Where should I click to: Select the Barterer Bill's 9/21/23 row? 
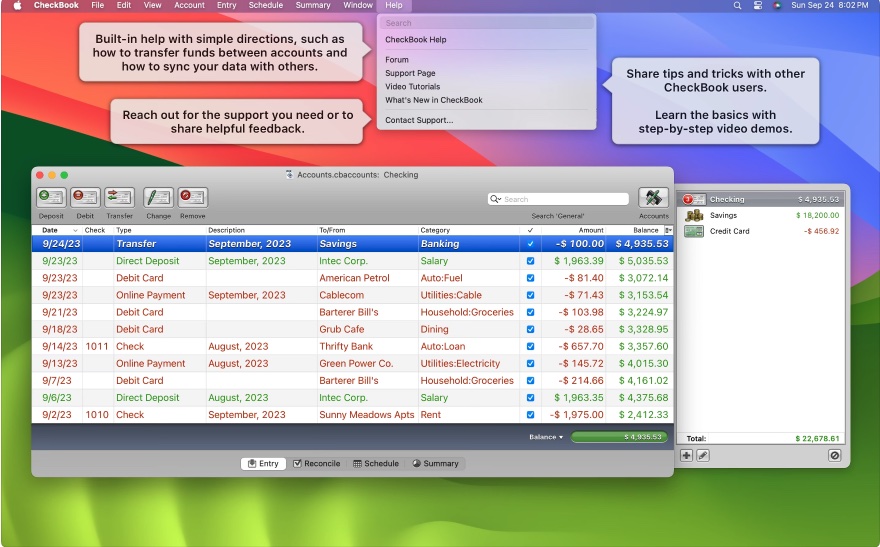(352, 312)
